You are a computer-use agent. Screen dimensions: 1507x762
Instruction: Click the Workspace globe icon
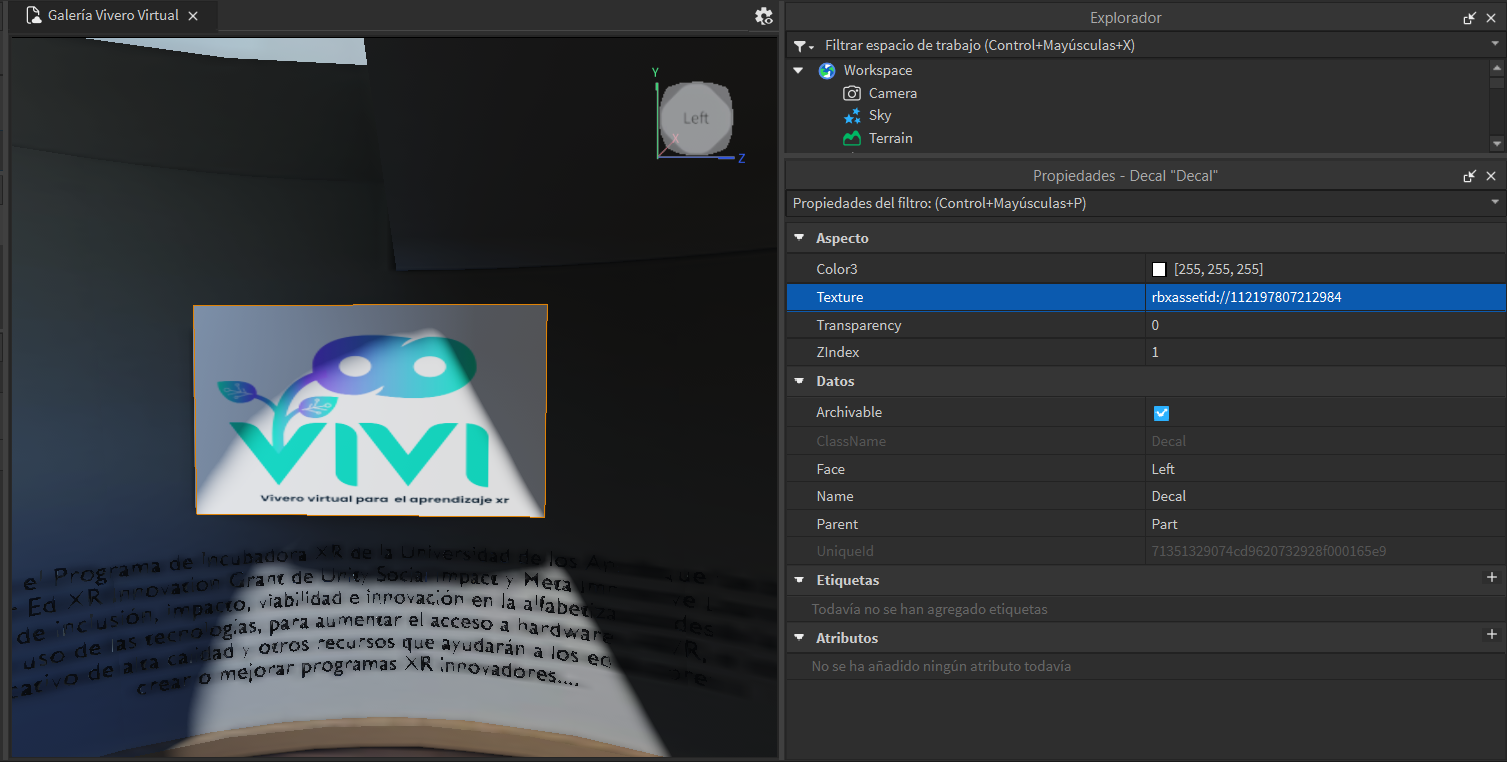[827, 71]
